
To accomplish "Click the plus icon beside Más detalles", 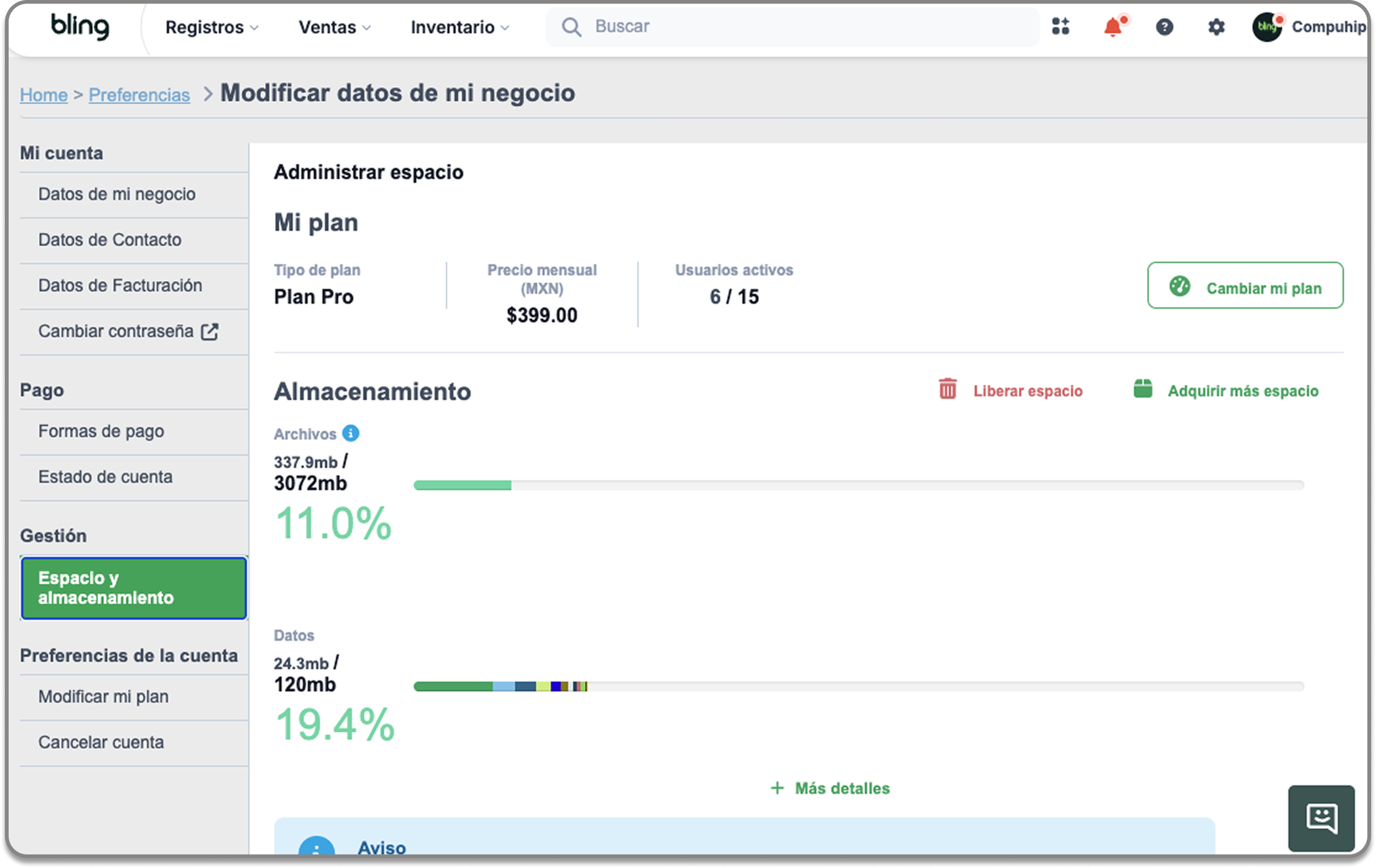I will click(x=777, y=788).
